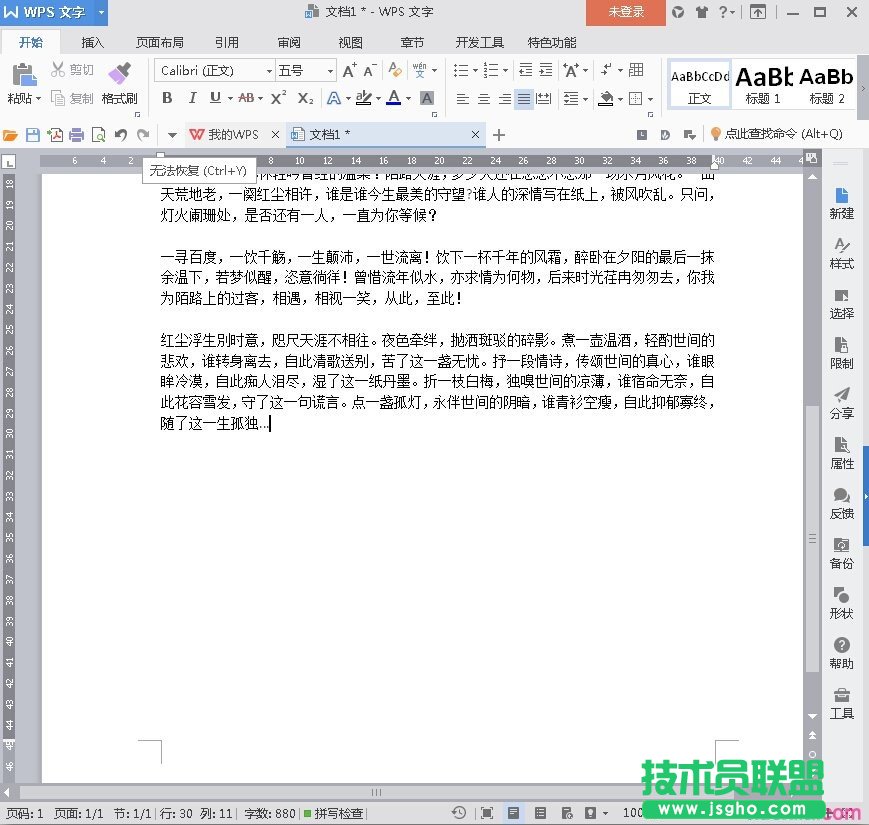Expand the font size 五号 dropdown
The height and width of the screenshot is (825, 869).
(x=329, y=71)
